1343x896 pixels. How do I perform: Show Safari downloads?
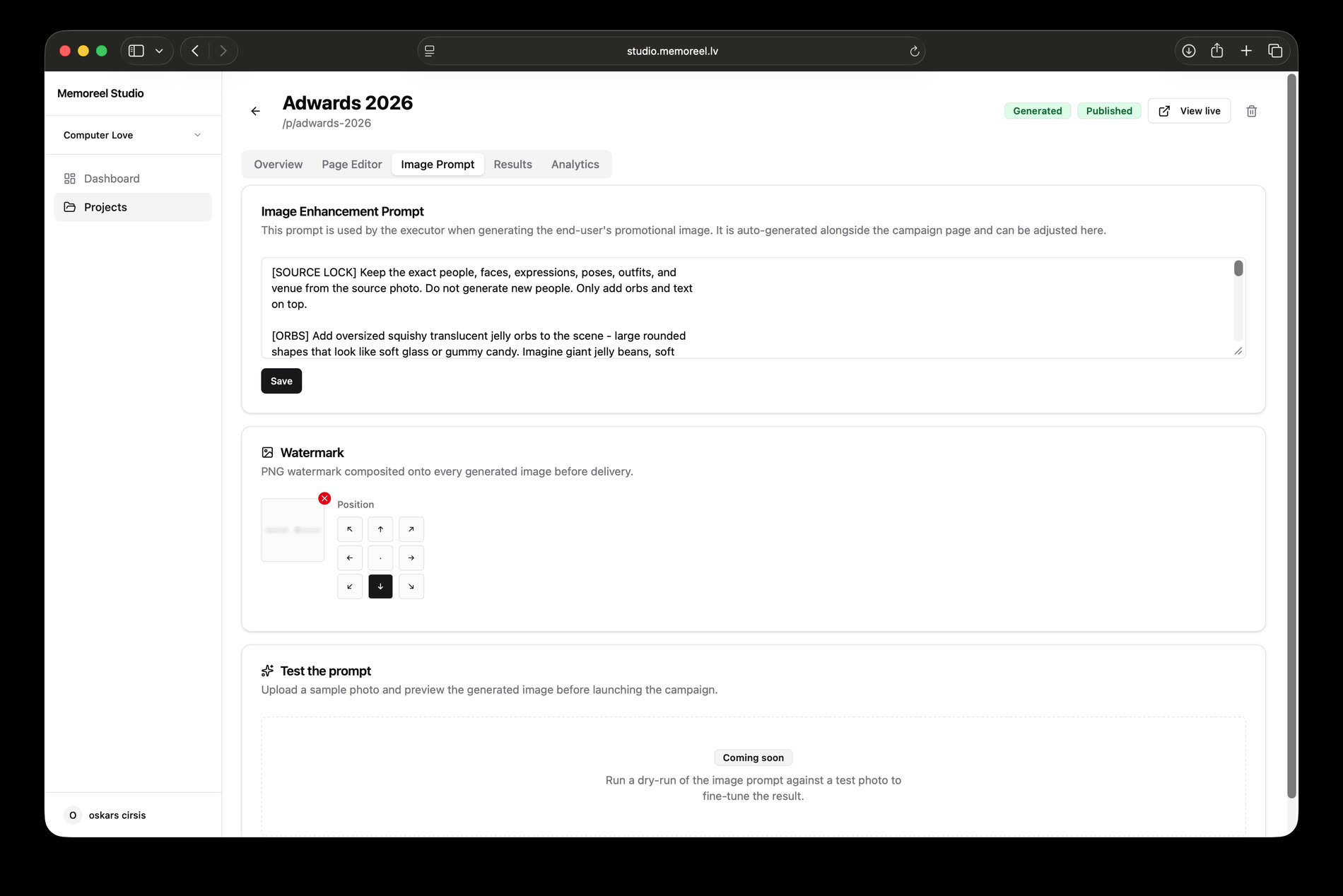coord(1189,51)
